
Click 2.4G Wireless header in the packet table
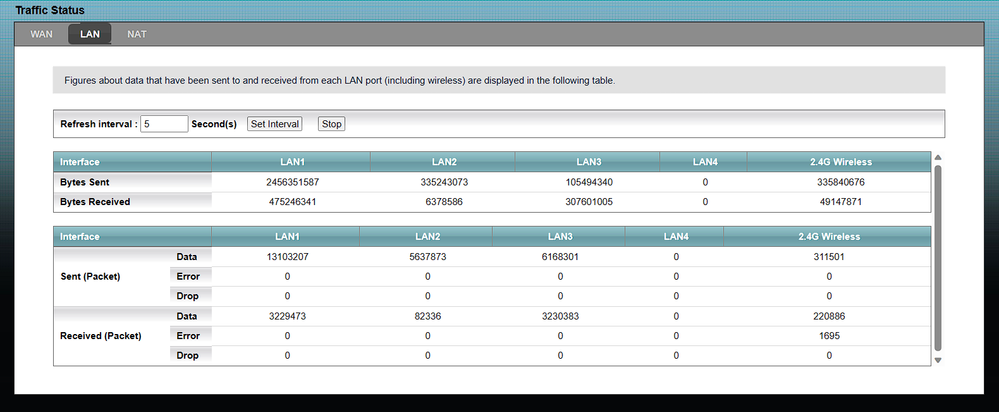[x=830, y=237]
